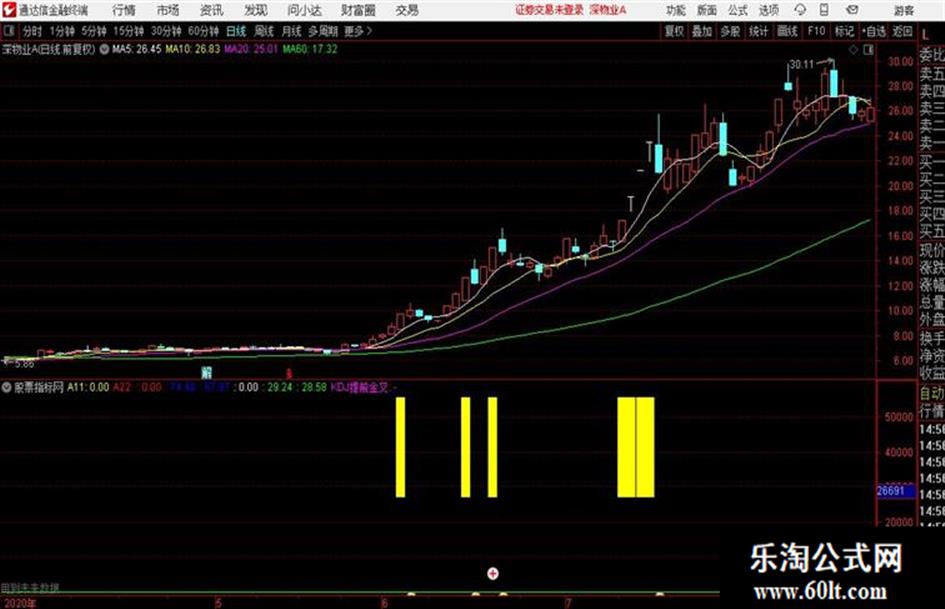Click the 30.11 high price label
This screenshot has width=945, height=609.
pyautogui.click(x=802, y=64)
